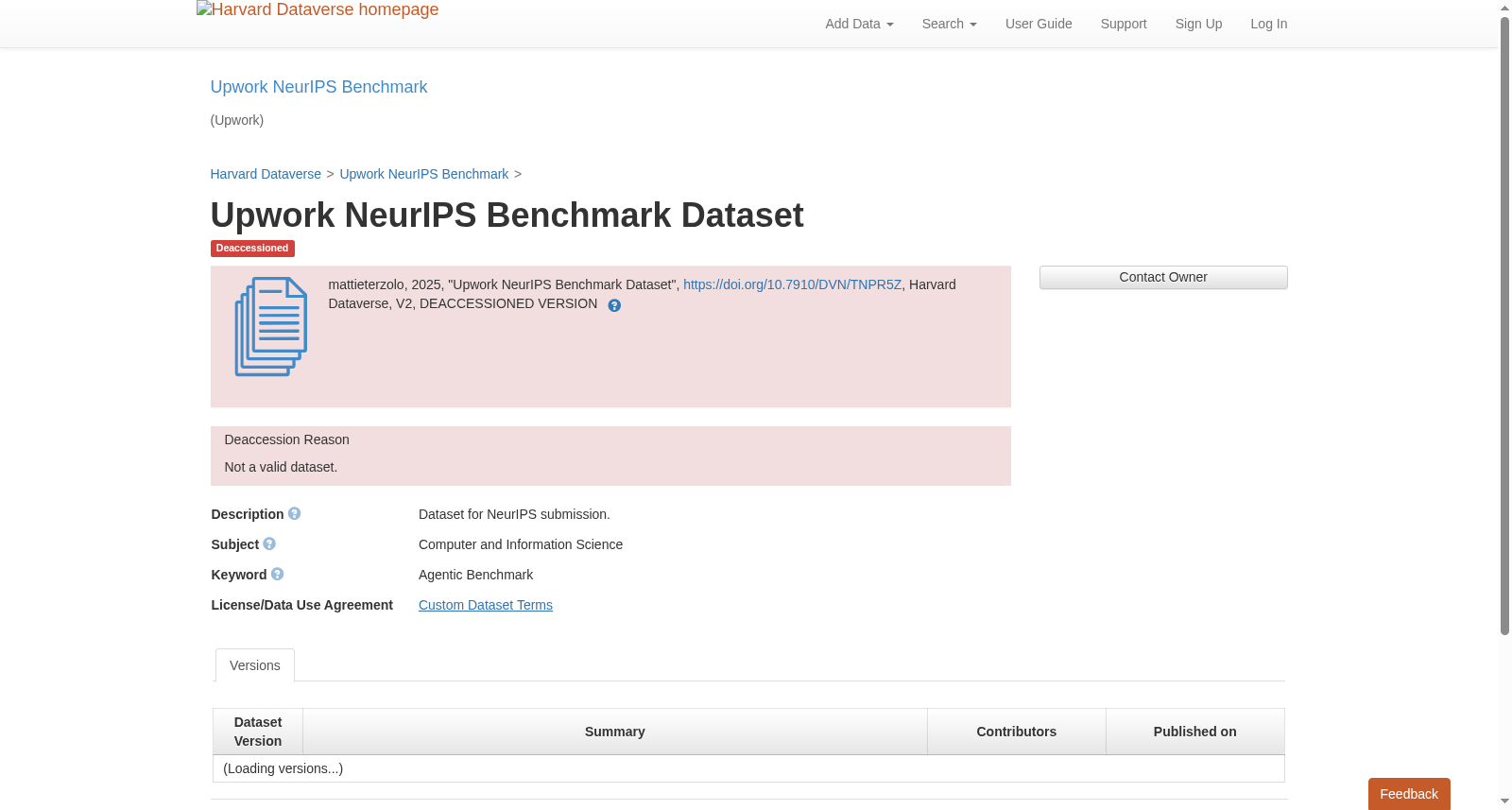Click "Computer and Information Science" subject value
The image size is (1512, 810).
pos(521,544)
